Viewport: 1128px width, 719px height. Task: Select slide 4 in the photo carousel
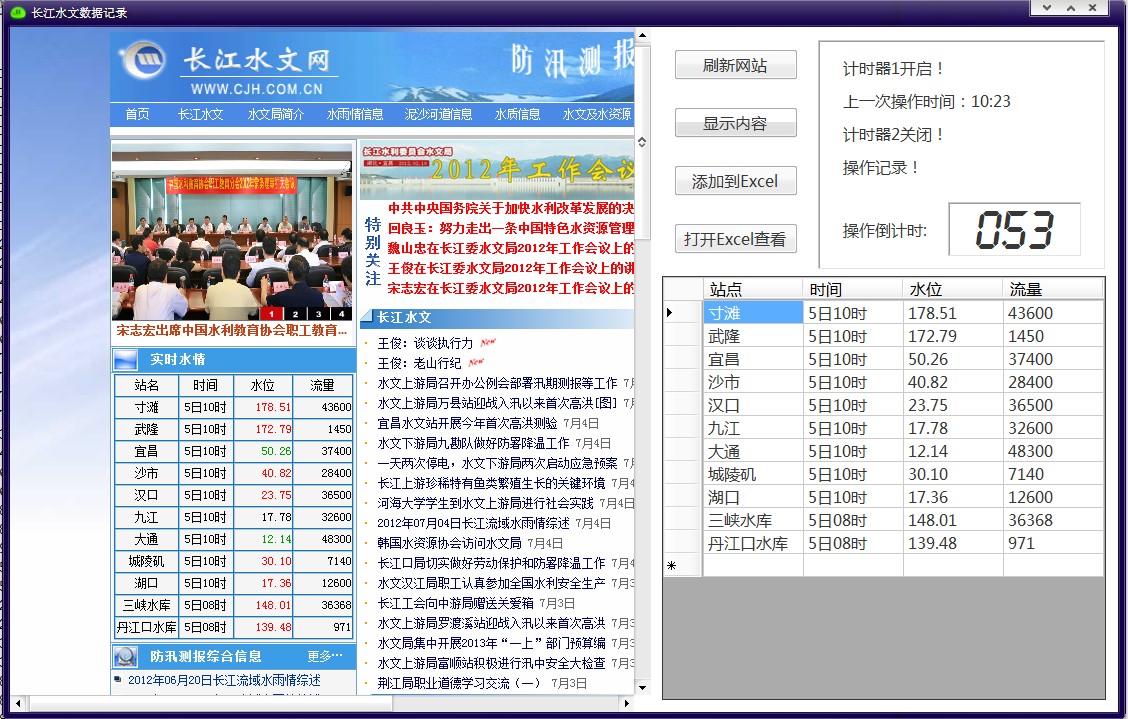tap(341, 313)
